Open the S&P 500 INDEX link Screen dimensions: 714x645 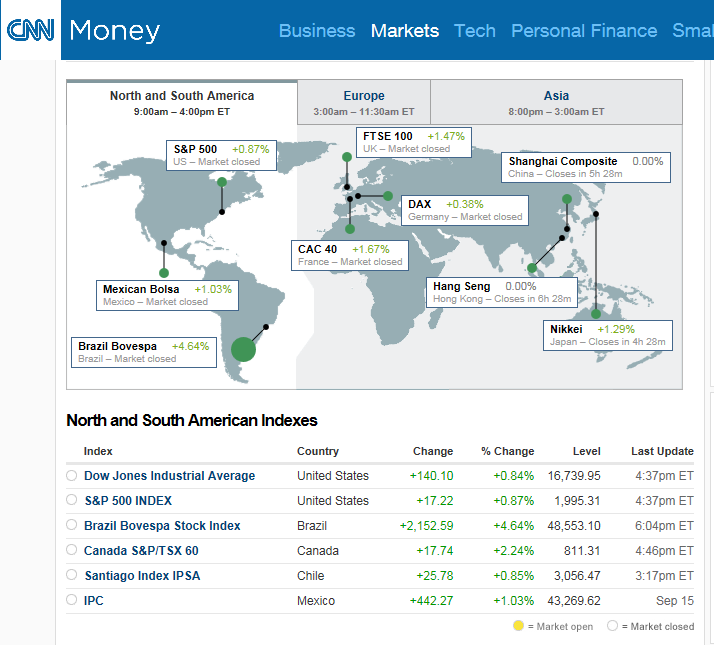tap(128, 501)
